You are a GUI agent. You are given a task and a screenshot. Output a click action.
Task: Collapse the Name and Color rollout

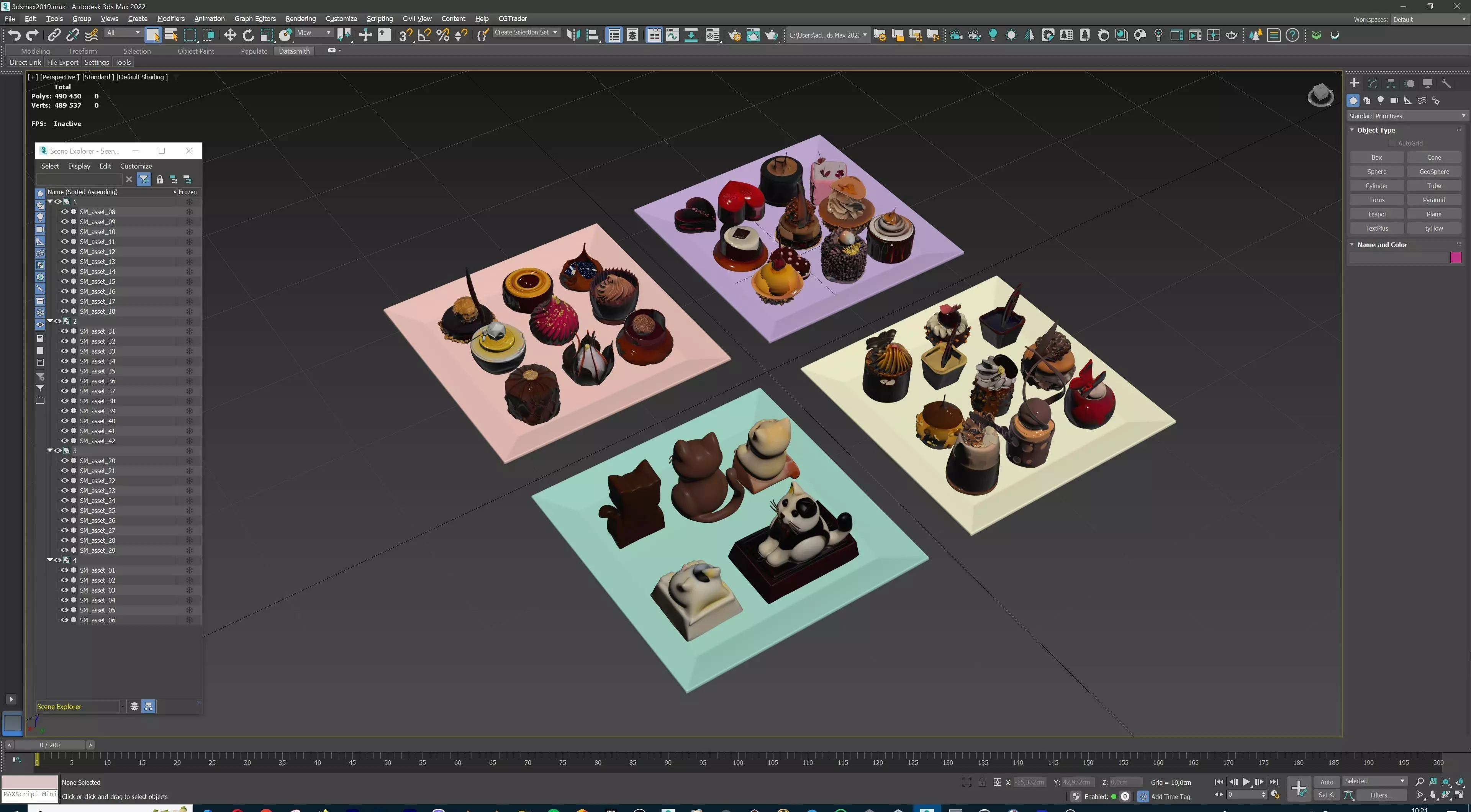pyautogui.click(x=1351, y=244)
